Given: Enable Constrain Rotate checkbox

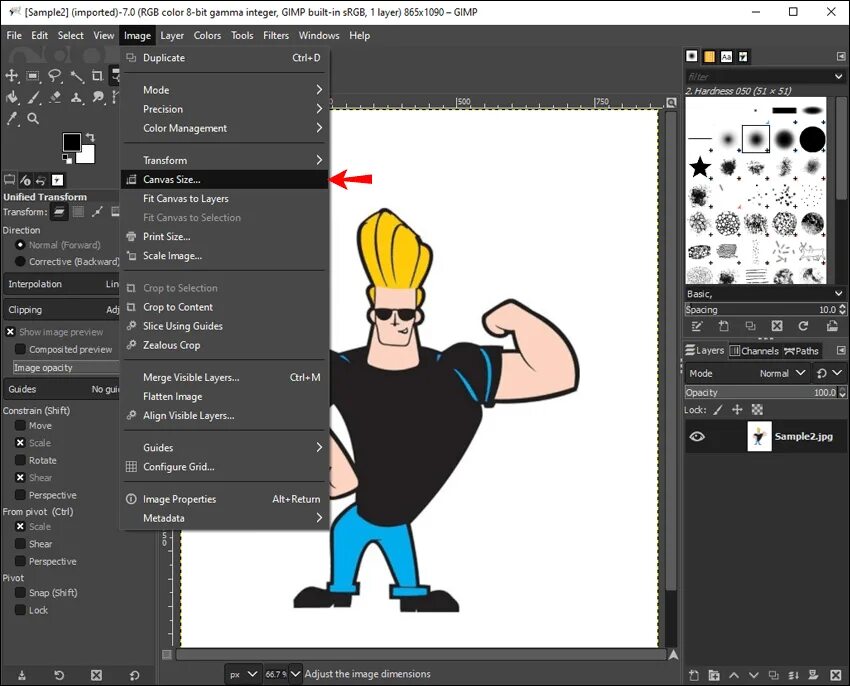Looking at the screenshot, I should pos(20,460).
